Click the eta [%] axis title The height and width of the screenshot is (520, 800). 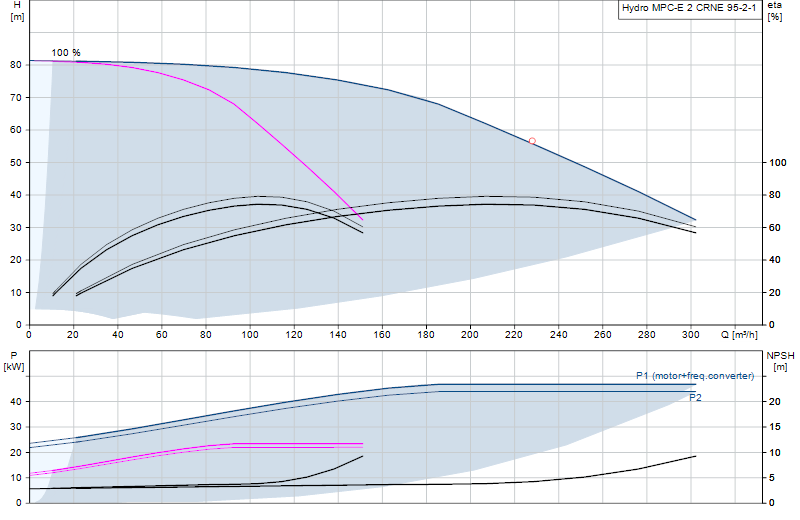click(x=774, y=11)
